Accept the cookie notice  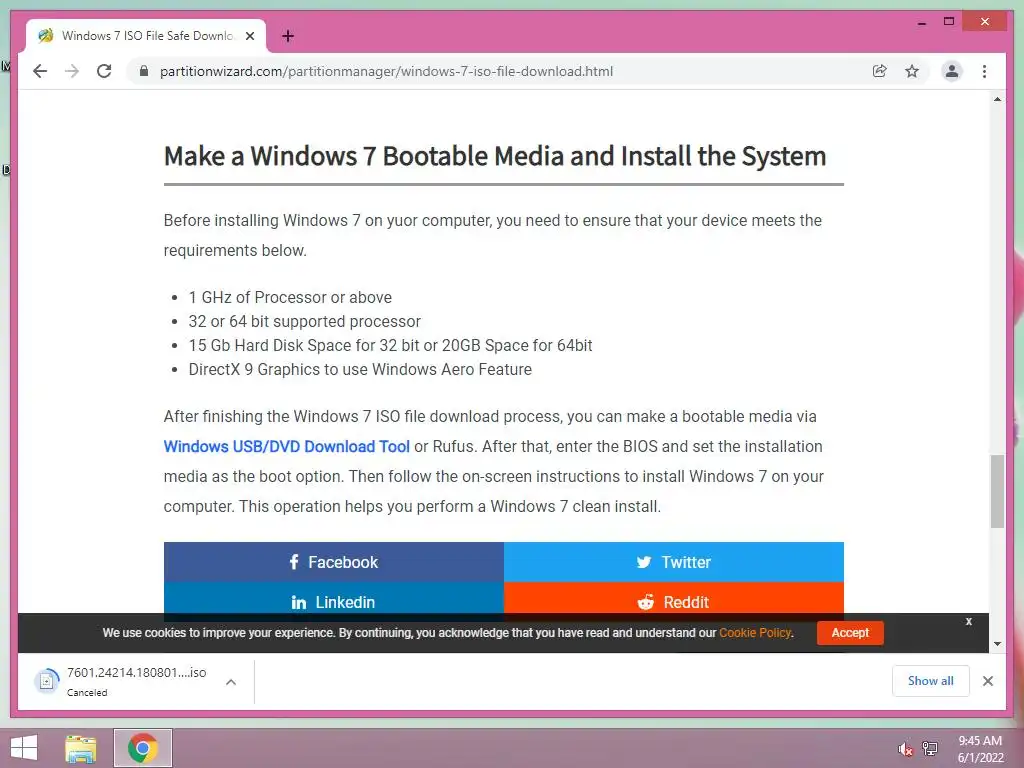point(850,633)
